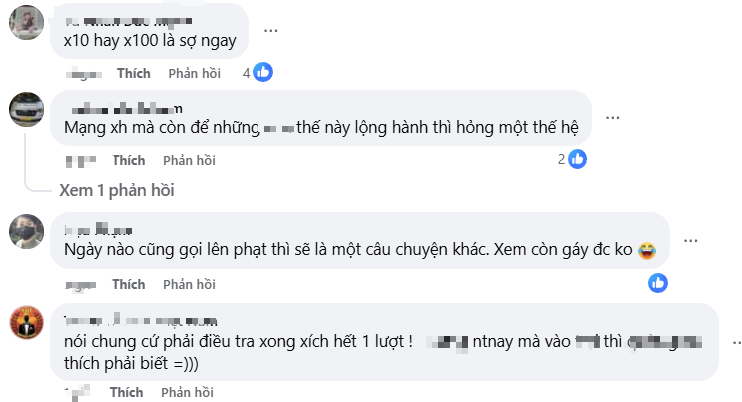The width and height of the screenshot is (742, 402).
Task: Click the like reaction icon showing 4
Action: click(x=263, y=72)
